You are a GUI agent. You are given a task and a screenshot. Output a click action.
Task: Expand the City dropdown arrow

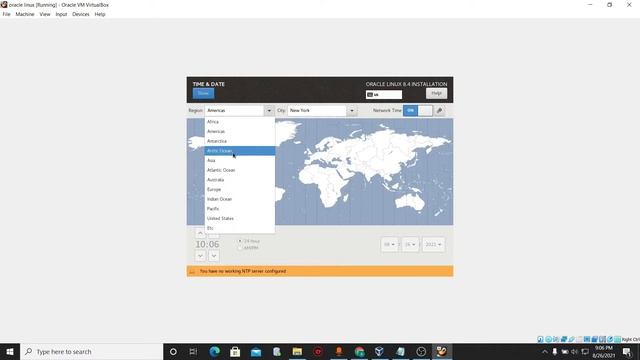pyautogui.click(x=351, y=111)
